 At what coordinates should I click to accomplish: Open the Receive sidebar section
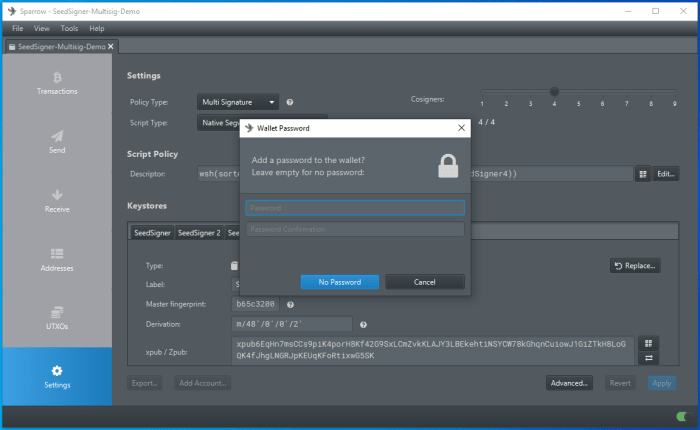57,200
